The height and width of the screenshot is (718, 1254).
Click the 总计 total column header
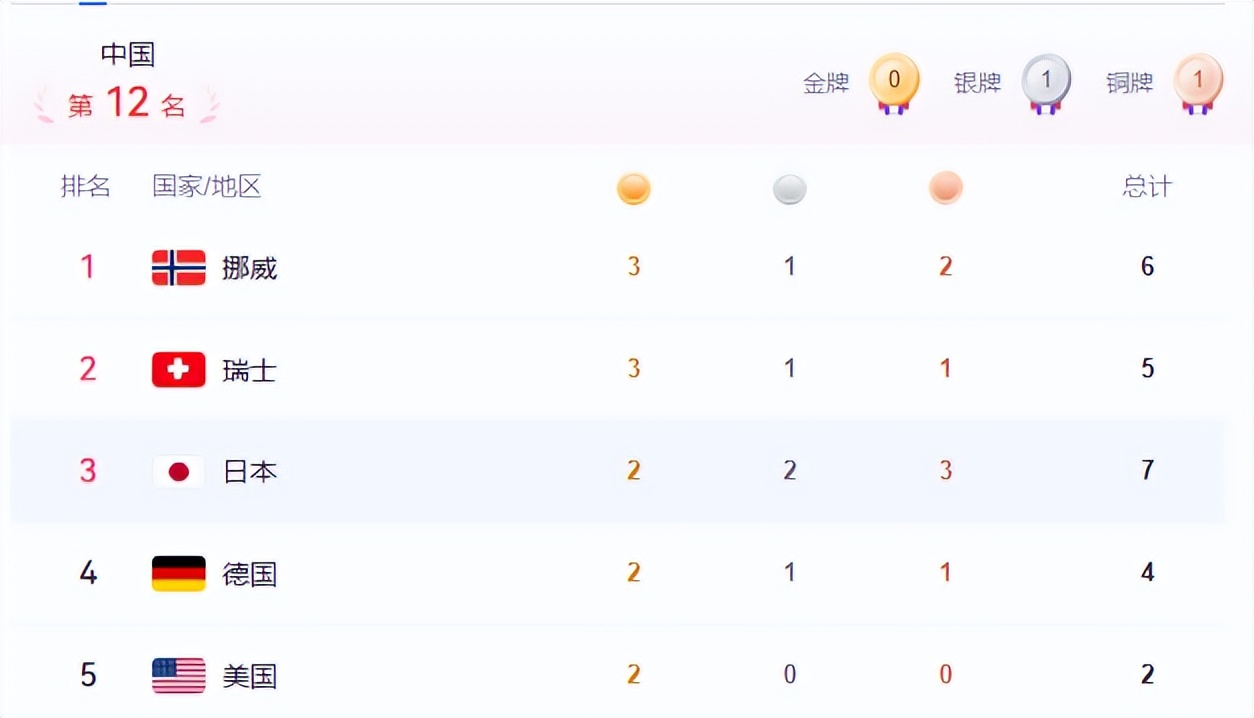point(1147,187)
